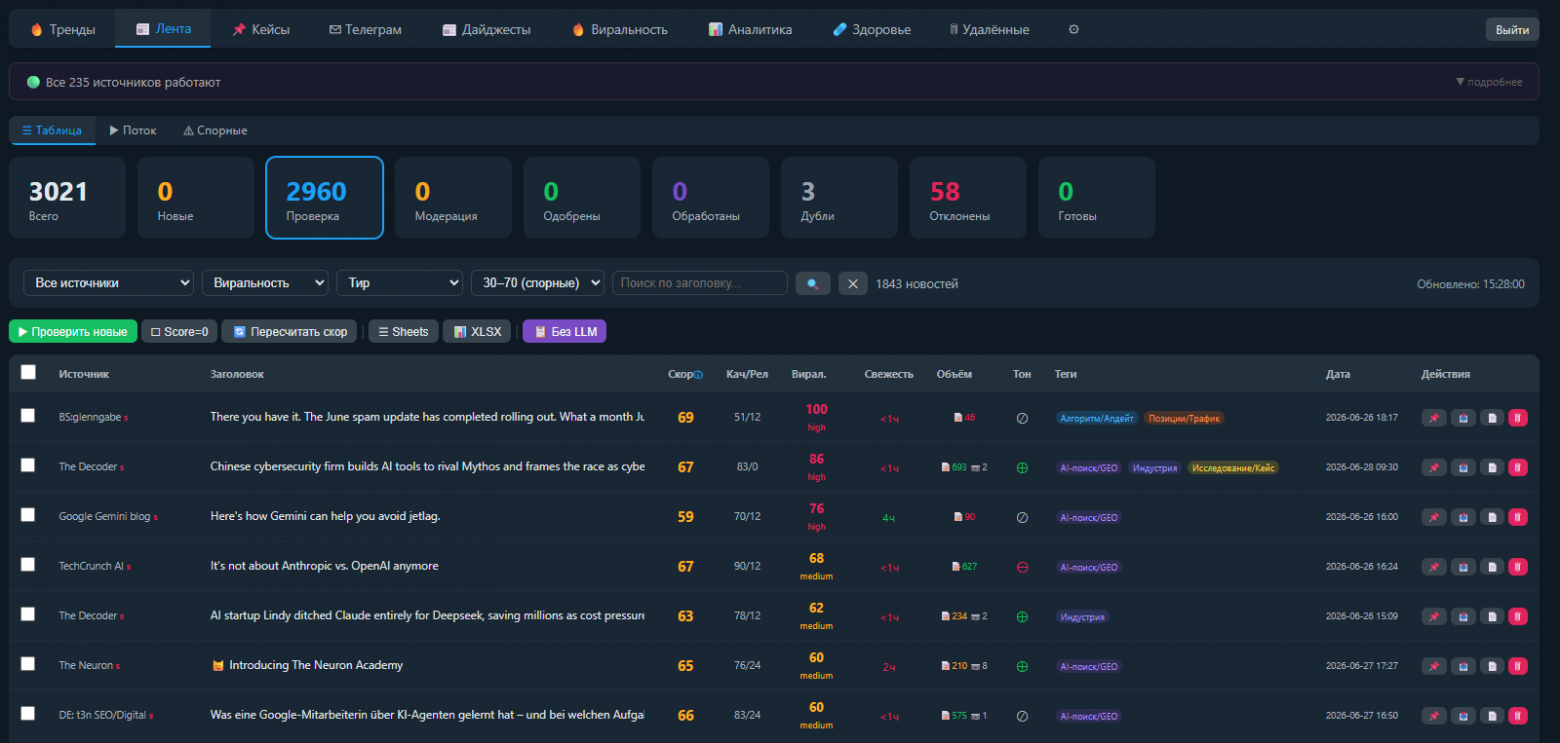Delete the TechCrunch AI news item
Viewport: 1560px width, 743px height.
tap(1517, 566)
